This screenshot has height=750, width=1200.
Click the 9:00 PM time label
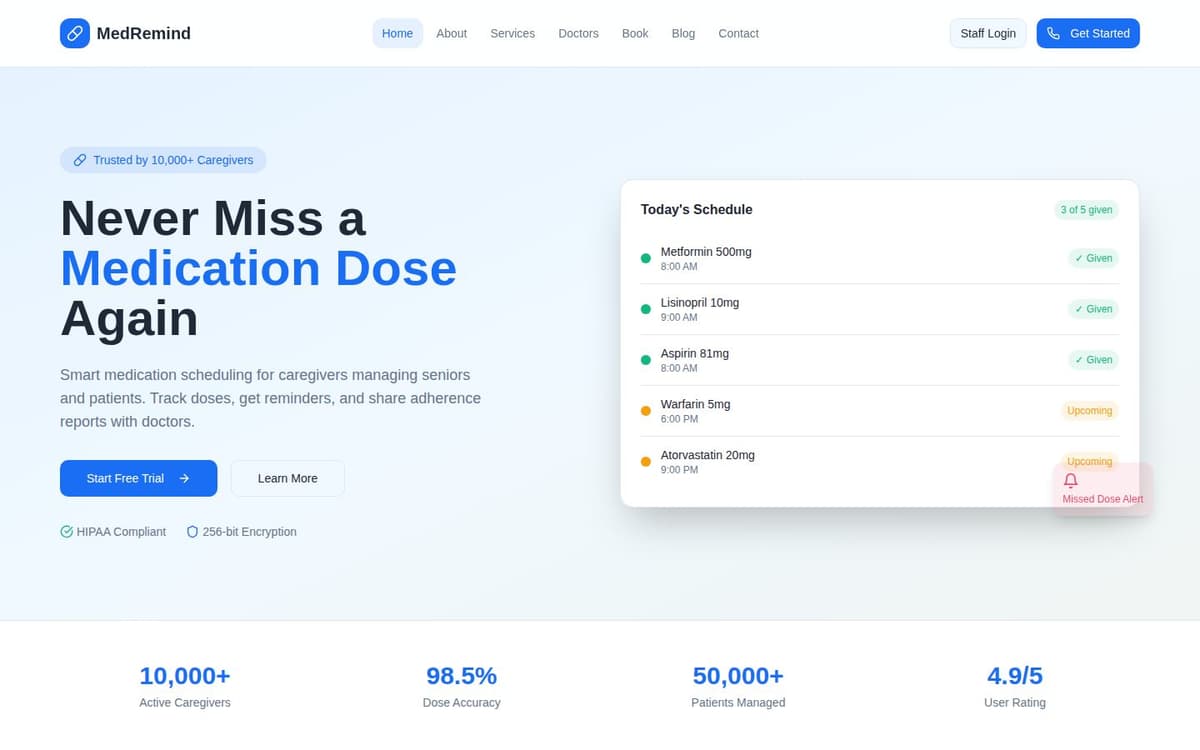pyautogui.click(x=679, y=470)
